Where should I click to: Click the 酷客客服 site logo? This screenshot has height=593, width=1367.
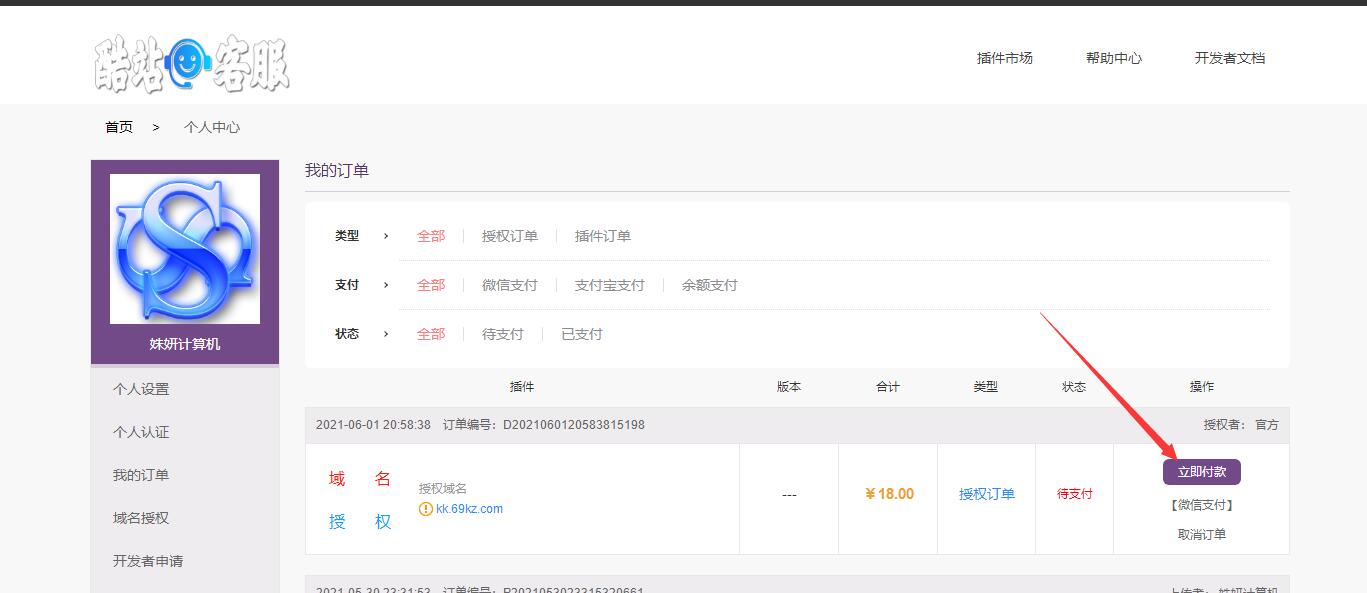[x=192, y=64]
